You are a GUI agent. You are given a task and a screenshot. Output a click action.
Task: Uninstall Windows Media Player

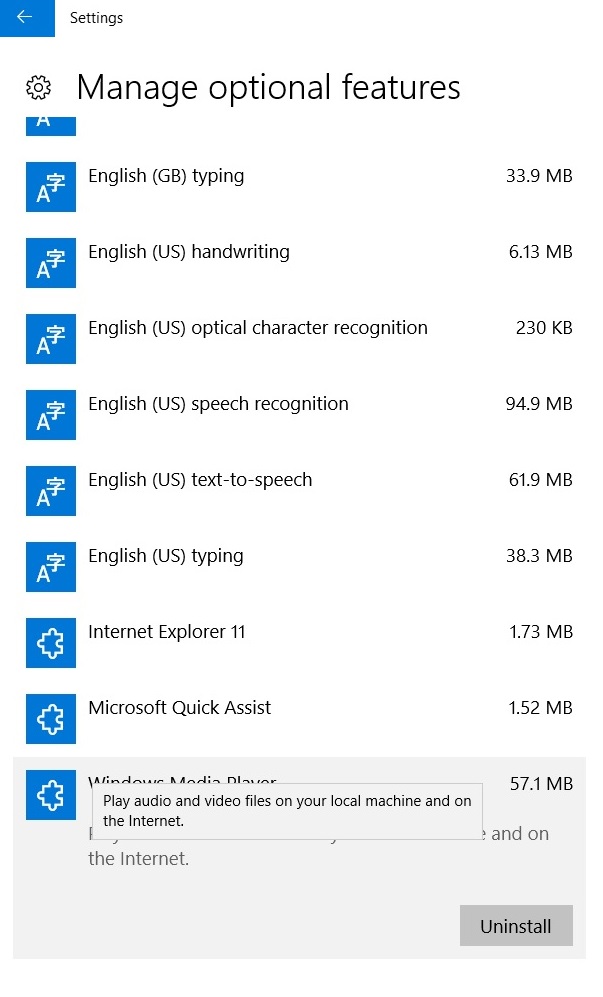[516, 926]
